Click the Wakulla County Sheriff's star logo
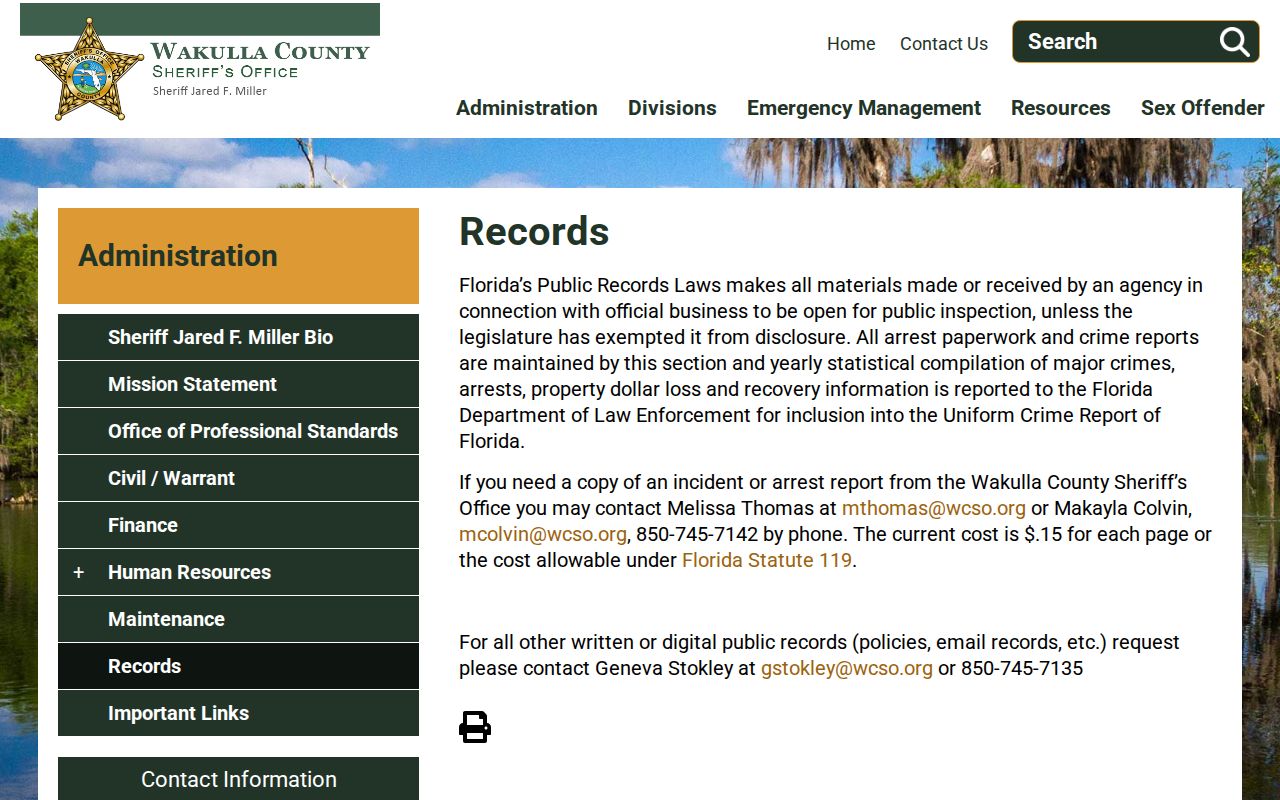This screenshot has height=800, width=1280. tap(89, 69)
